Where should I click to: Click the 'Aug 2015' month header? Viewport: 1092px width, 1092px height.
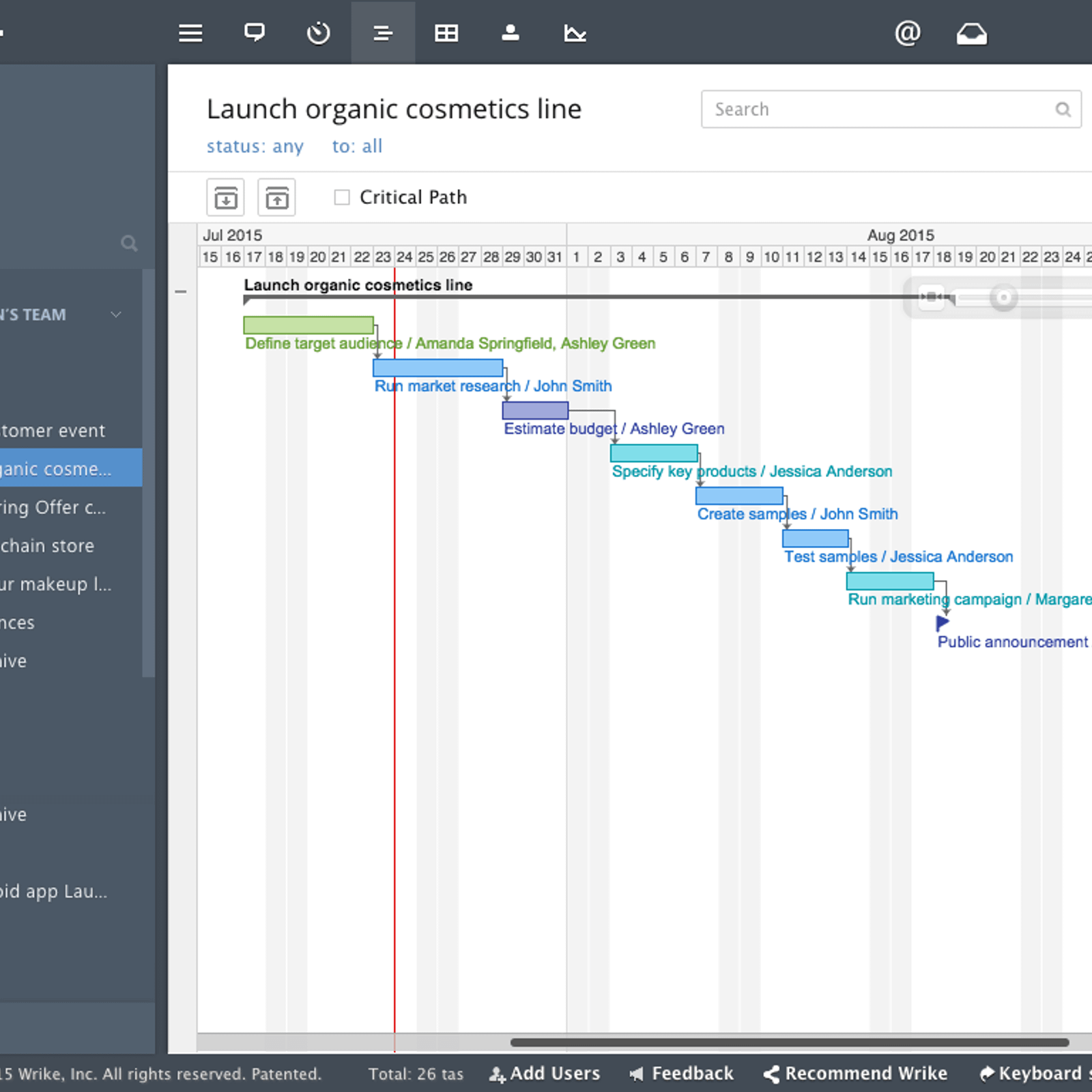tap(900, 235)
